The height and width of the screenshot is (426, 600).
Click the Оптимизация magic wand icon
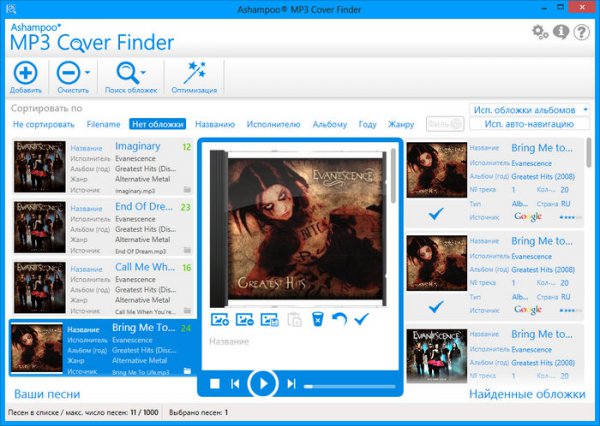pos(194,72)
